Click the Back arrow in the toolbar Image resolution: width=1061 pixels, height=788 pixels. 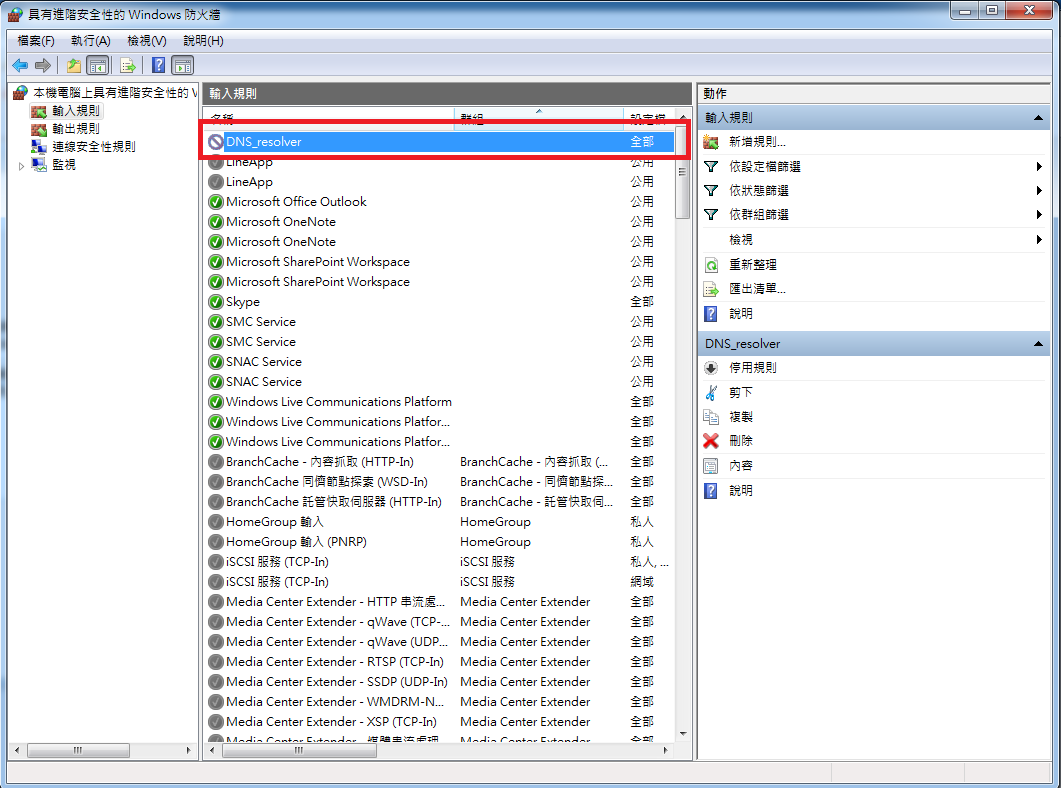tap(20, 66)
